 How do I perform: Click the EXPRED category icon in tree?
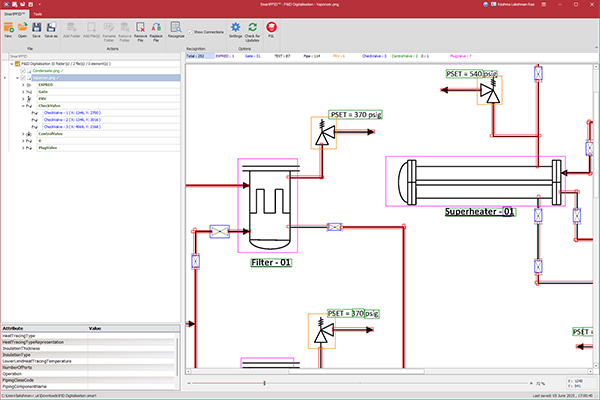[x=29, y=85]
